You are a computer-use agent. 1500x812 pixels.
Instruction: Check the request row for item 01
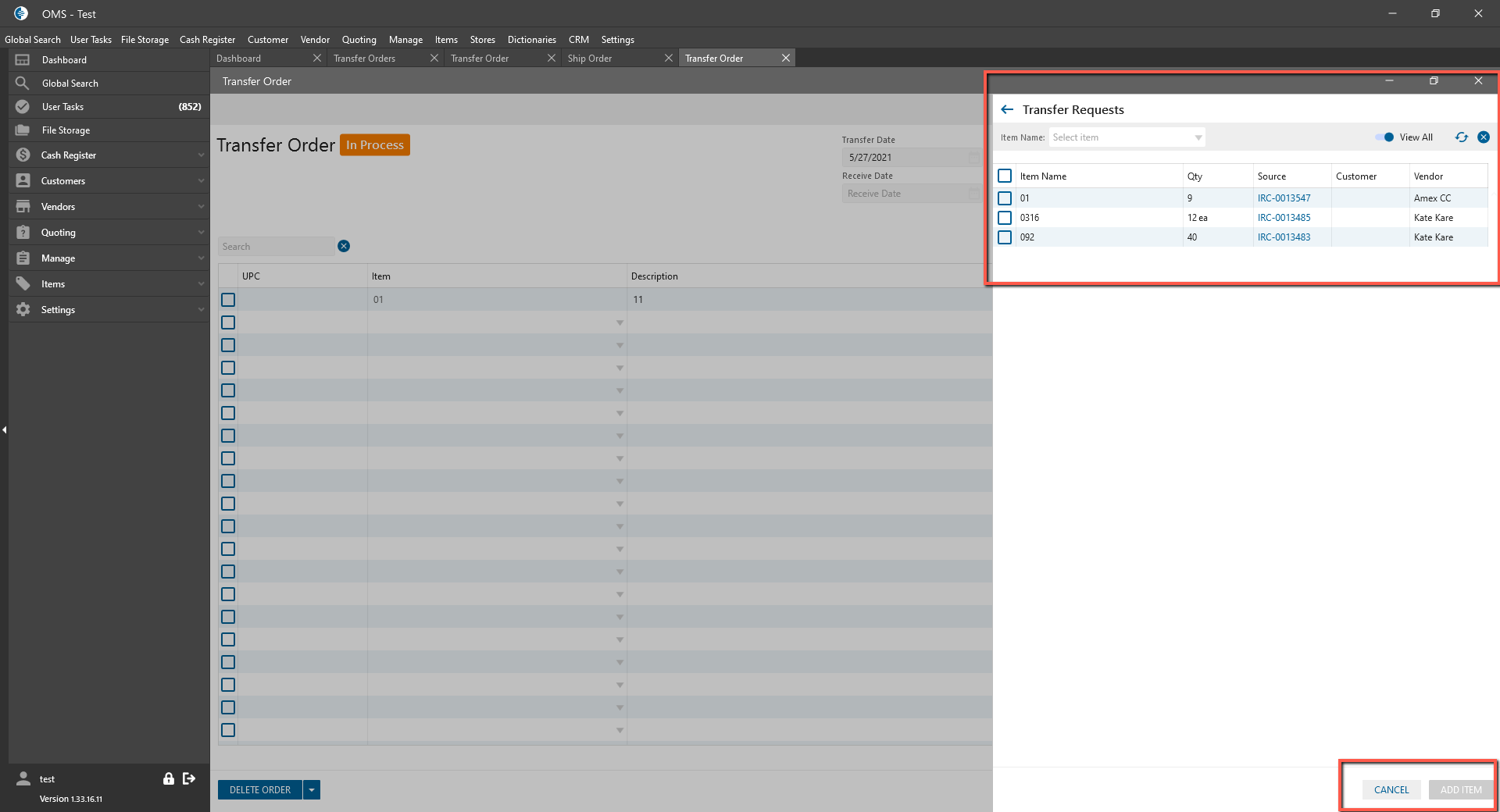pyautogui.click(x=1005, y=198)
